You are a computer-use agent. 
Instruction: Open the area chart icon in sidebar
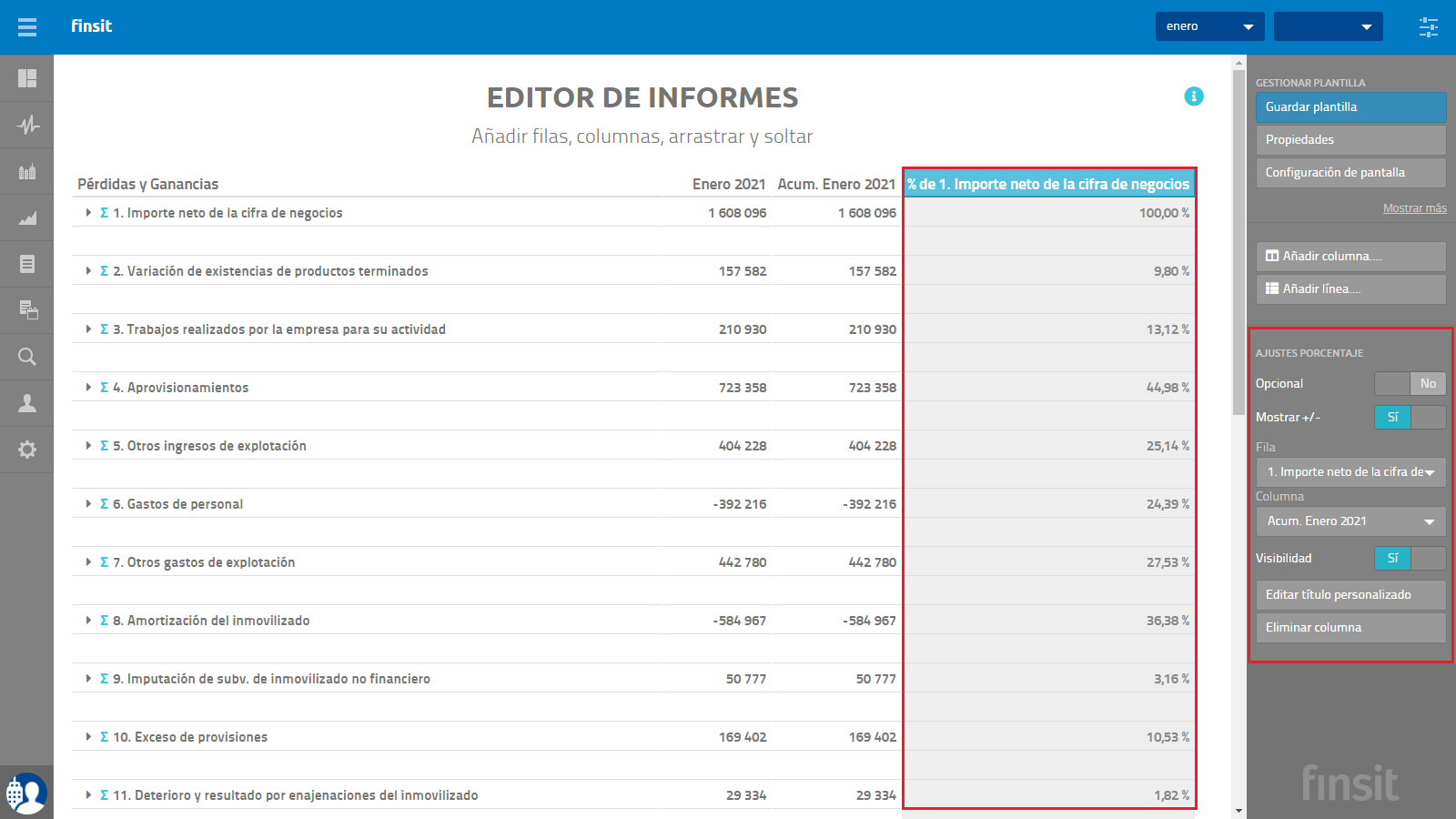27,217
